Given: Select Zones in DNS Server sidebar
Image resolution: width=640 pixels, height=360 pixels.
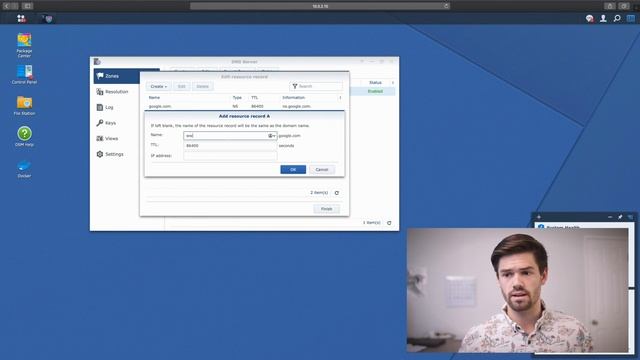Looking at the screenshot, I should point(117,76).
